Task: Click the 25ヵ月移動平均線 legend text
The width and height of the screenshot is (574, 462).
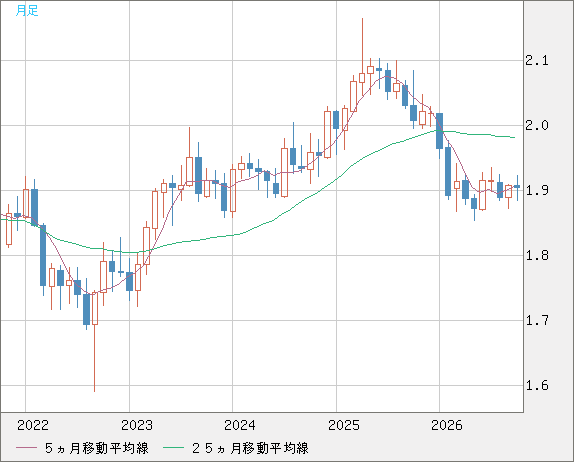Action: [250, 448]
